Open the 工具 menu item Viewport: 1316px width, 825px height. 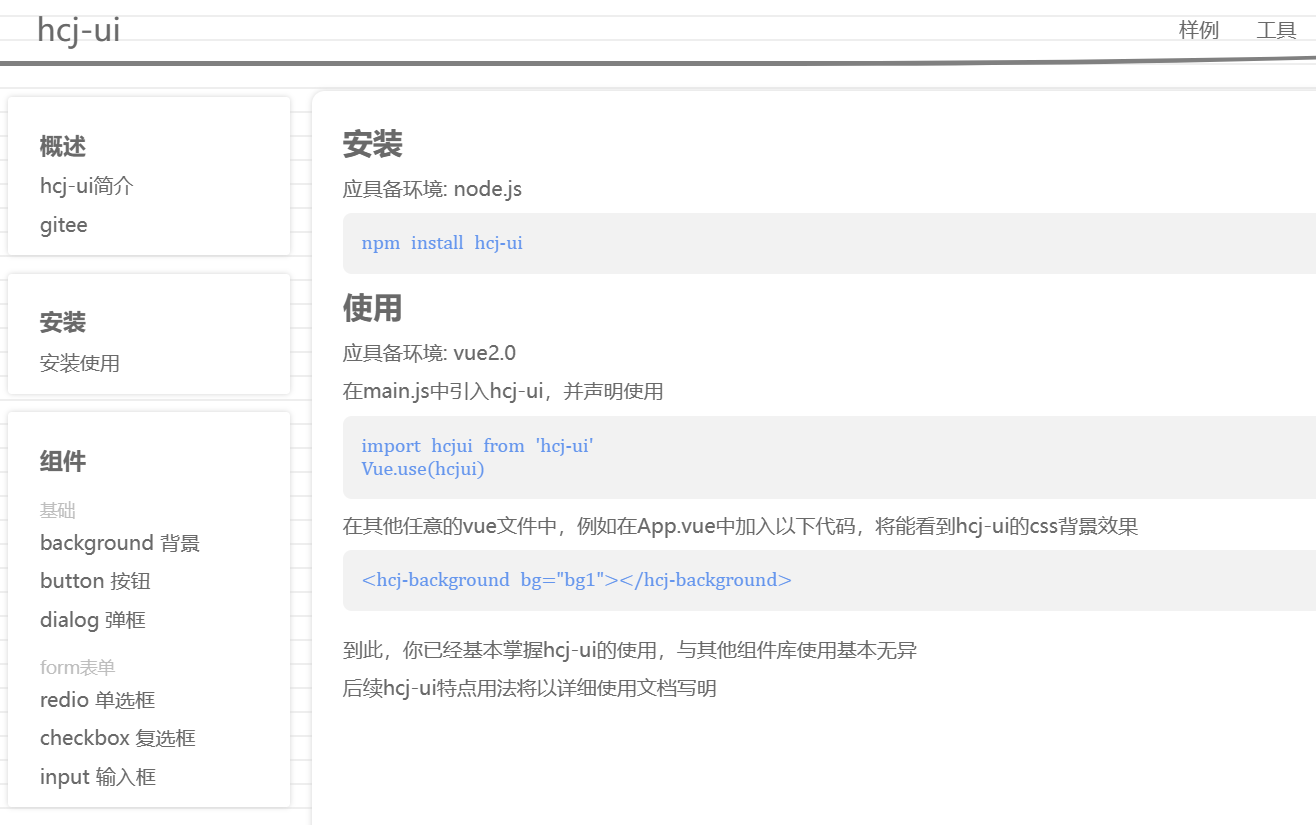(1276, 30)
